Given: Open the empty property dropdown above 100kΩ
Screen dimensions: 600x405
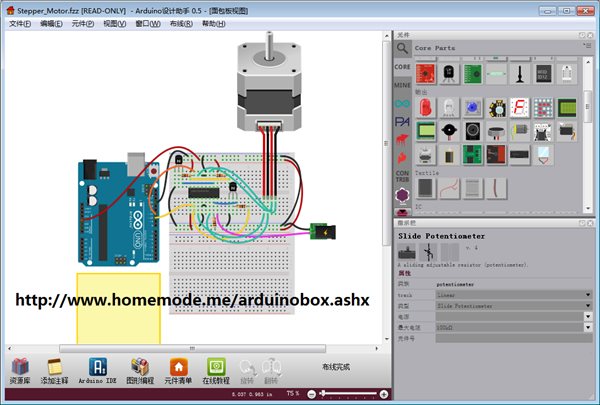Looking at the screenshot, I should [x=514, y=317].
